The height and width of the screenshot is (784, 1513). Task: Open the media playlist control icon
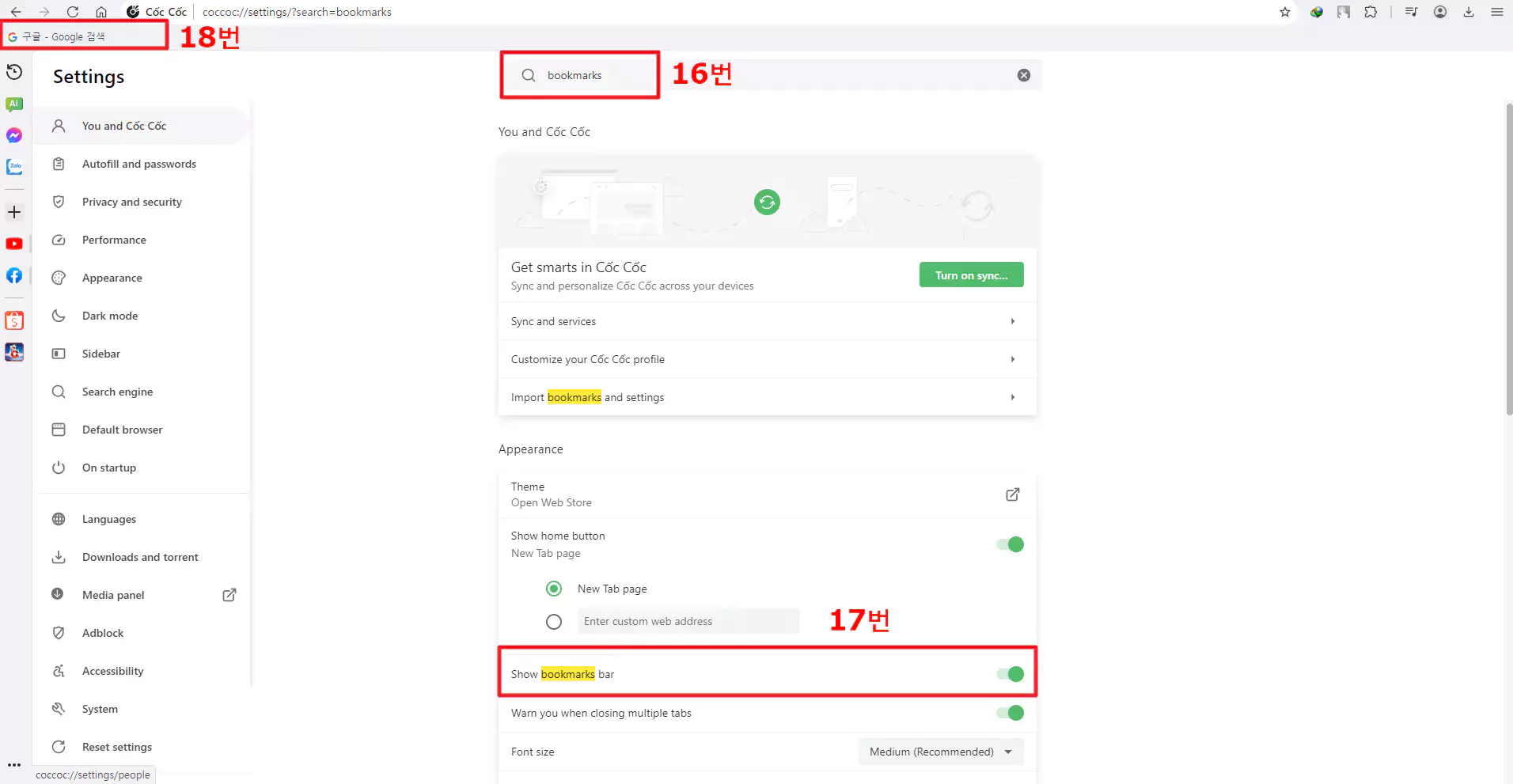1412,12
